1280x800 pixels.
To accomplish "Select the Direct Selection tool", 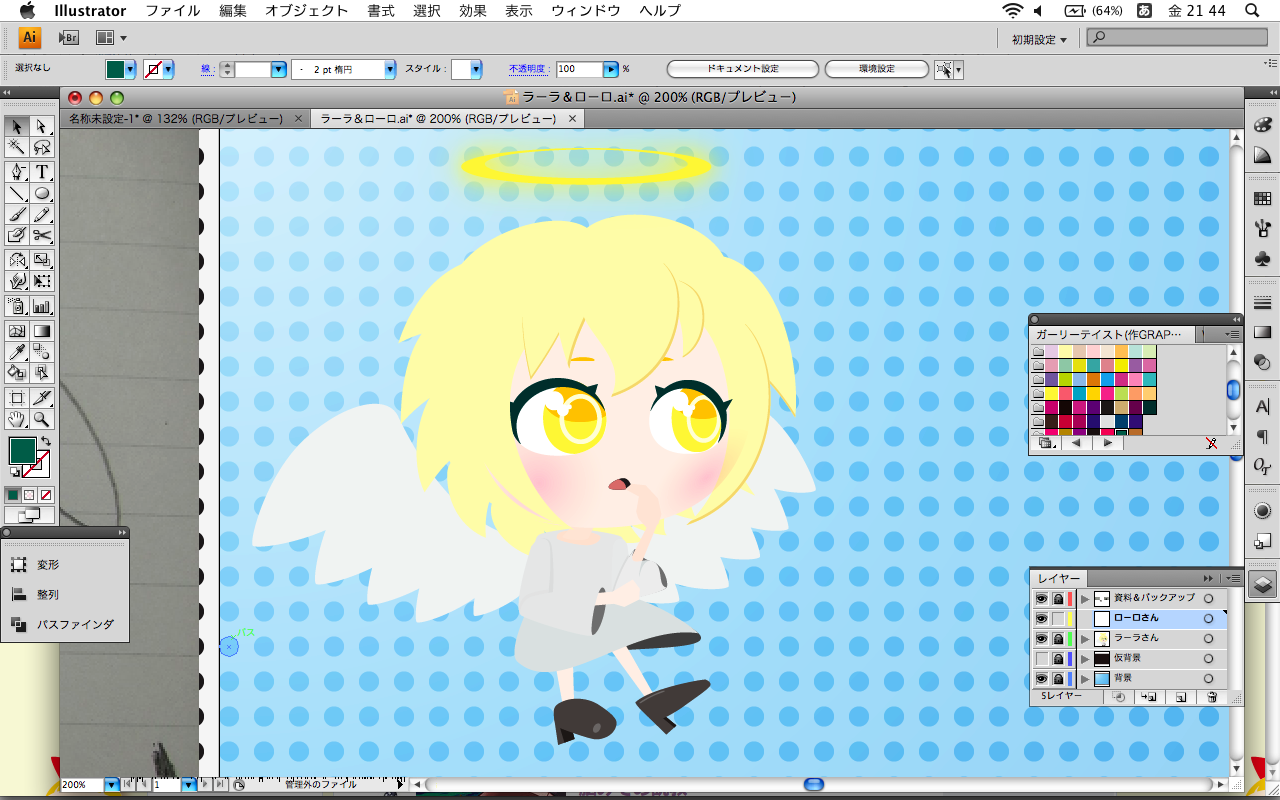I will point(42,126).
